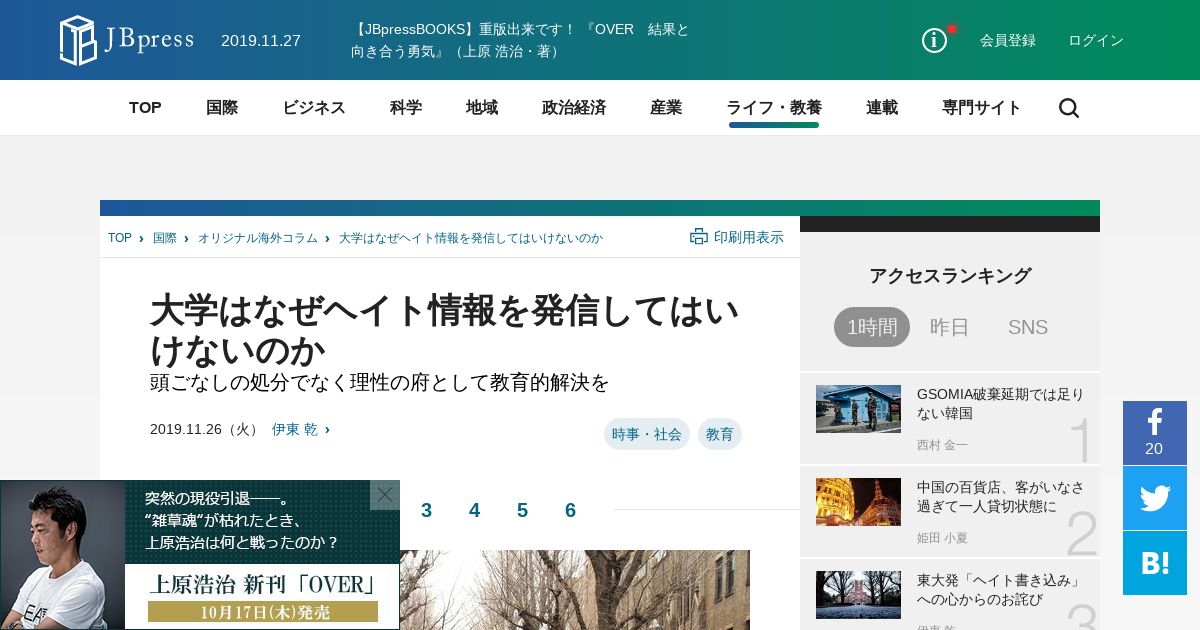Image resolution: width=1200 pixels, height=630 pixels.
Task: Go to article page 5
Action: pos(522,510)
